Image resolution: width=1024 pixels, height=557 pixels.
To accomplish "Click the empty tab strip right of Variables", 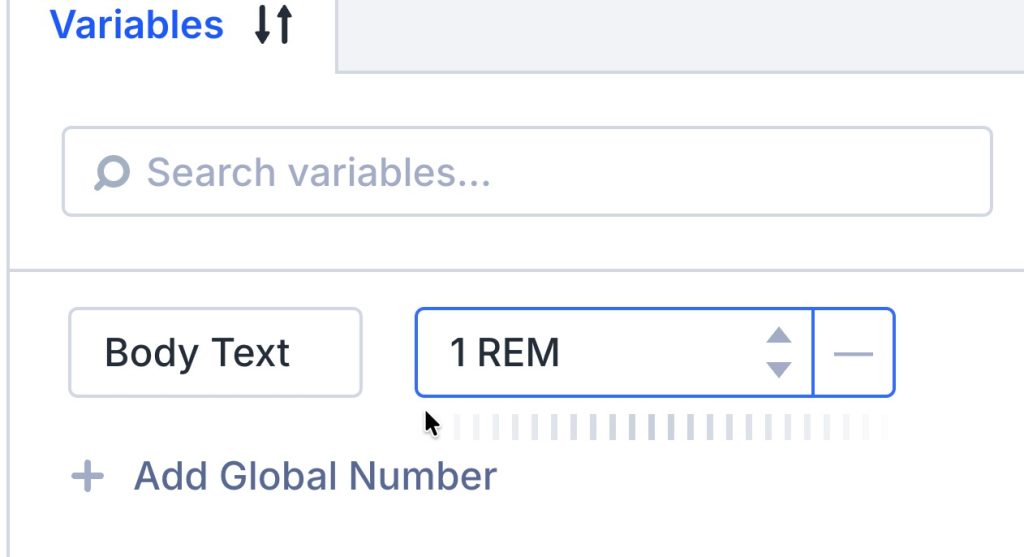I will [x=680, y=35].
